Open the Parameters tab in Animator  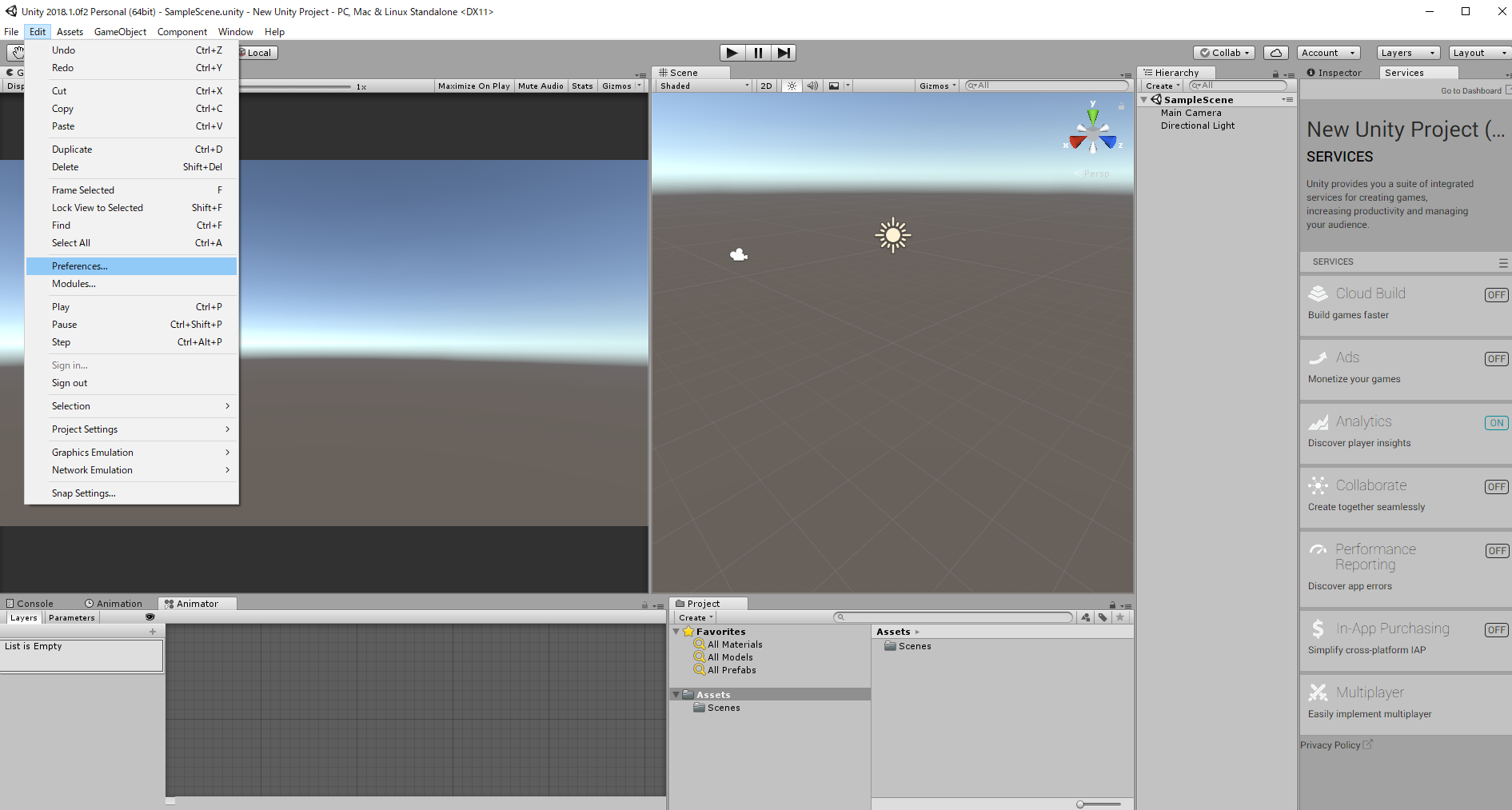click(71, 617)
